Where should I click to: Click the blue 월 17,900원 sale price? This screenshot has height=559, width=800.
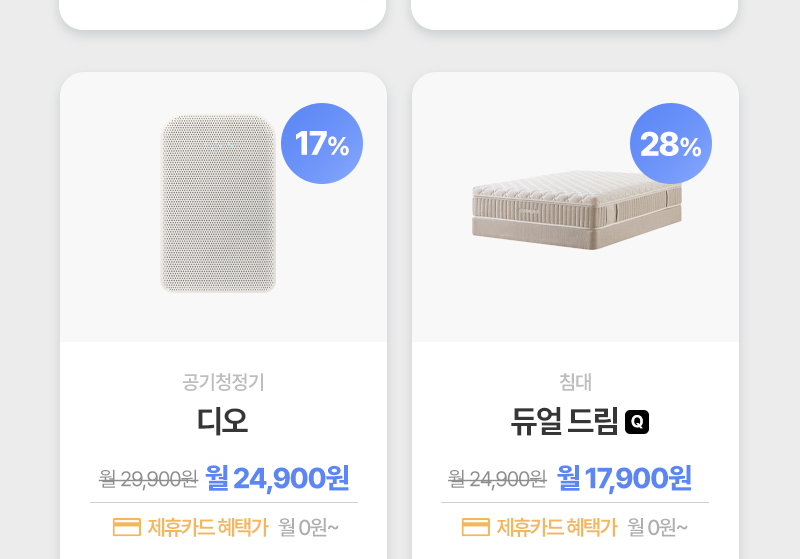point(624,478)
